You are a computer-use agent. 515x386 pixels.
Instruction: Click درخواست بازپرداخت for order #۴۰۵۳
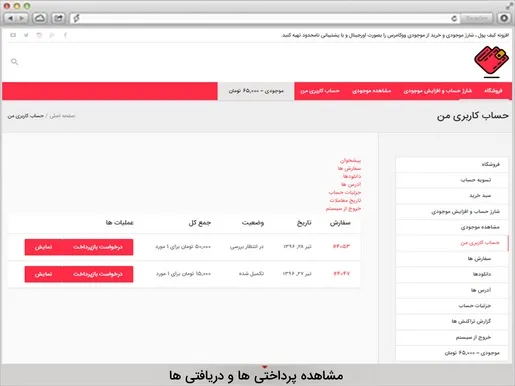click(98, 247)
